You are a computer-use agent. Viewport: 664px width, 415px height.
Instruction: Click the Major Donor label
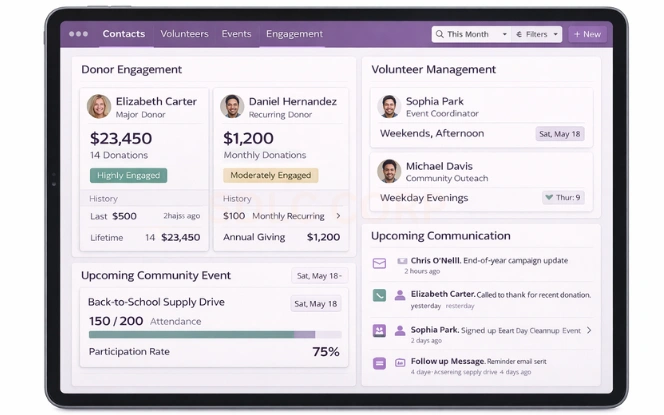coord(140,115)
